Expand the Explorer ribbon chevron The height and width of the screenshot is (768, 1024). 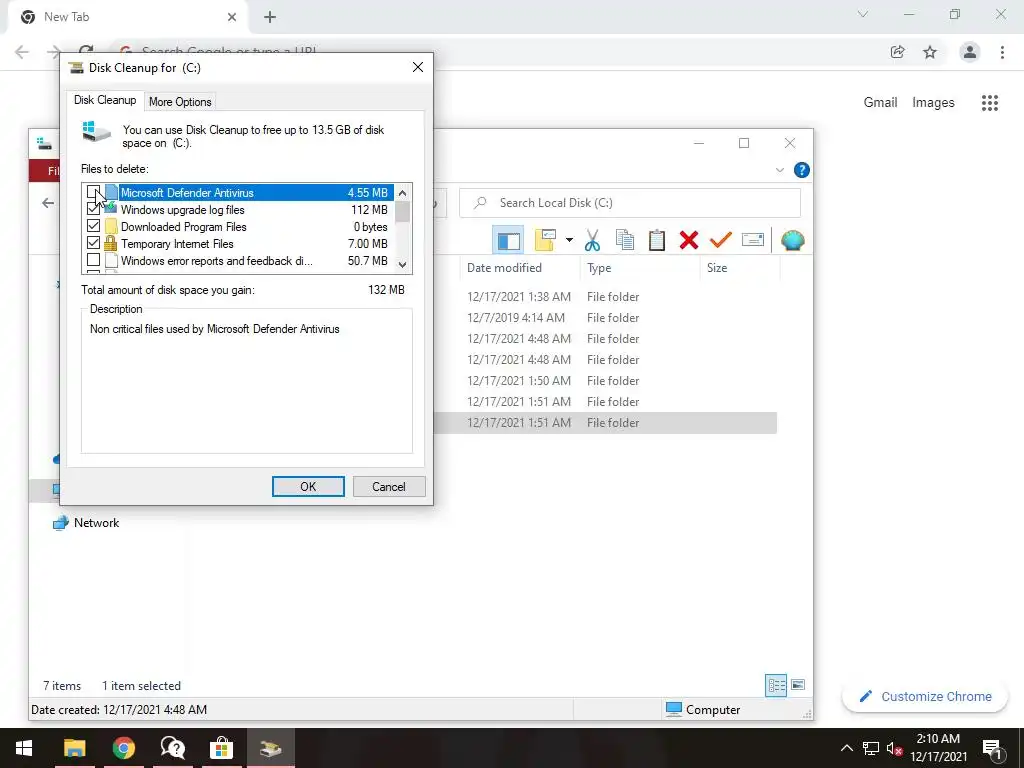tap(780, 170)
